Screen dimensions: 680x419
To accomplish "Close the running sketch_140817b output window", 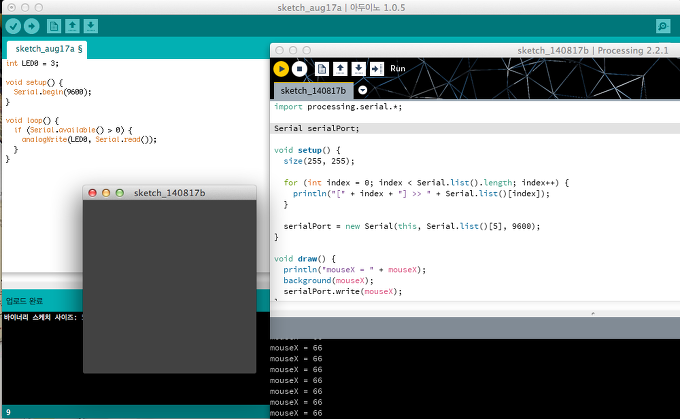I will click(x=92, y=193).
